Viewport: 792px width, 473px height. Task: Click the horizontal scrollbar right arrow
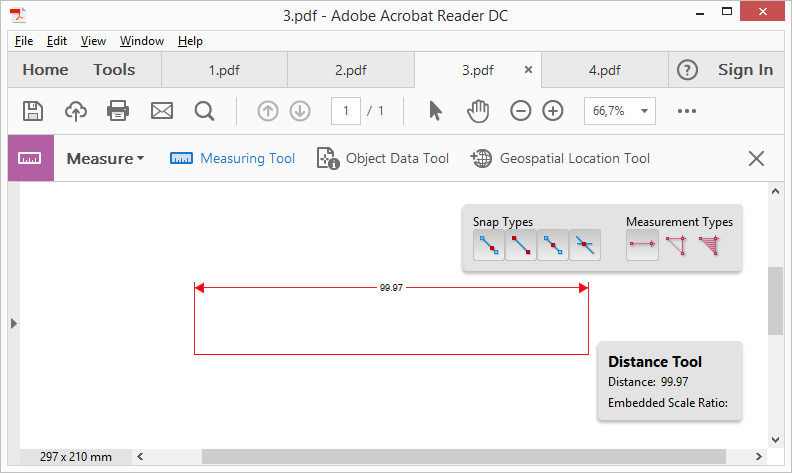point(759,457)
